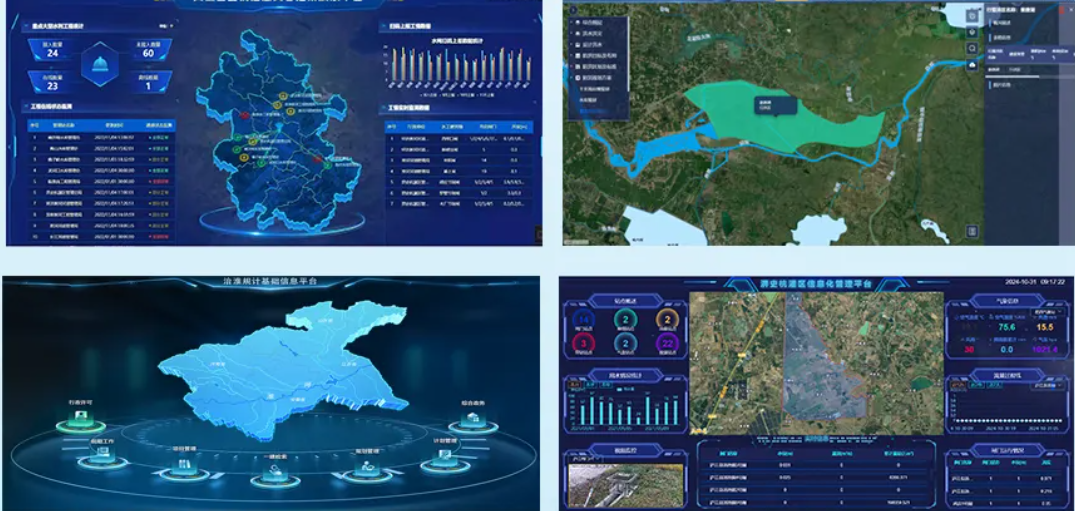Image resolution: width=1075 pixels, height=511 pixels.
Task: Click cloud icon on satellite map toolbar
Action: tap(972, 66)
